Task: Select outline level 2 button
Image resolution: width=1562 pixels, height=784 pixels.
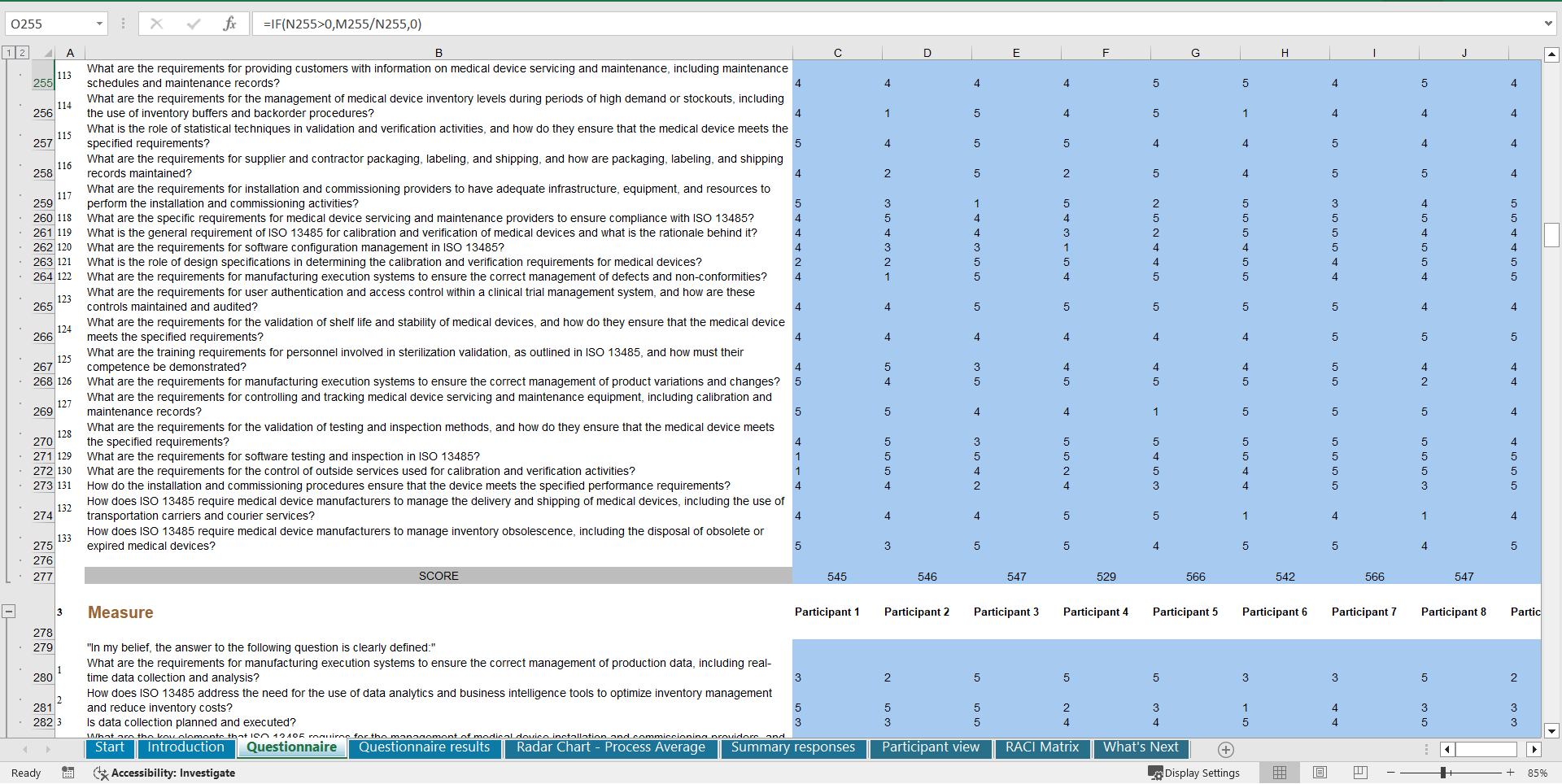Action: (22, 53)
